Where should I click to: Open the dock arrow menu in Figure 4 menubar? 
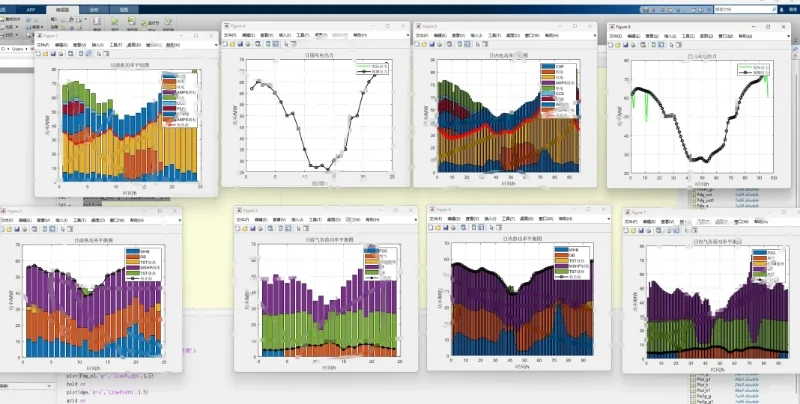coord(408,35)
